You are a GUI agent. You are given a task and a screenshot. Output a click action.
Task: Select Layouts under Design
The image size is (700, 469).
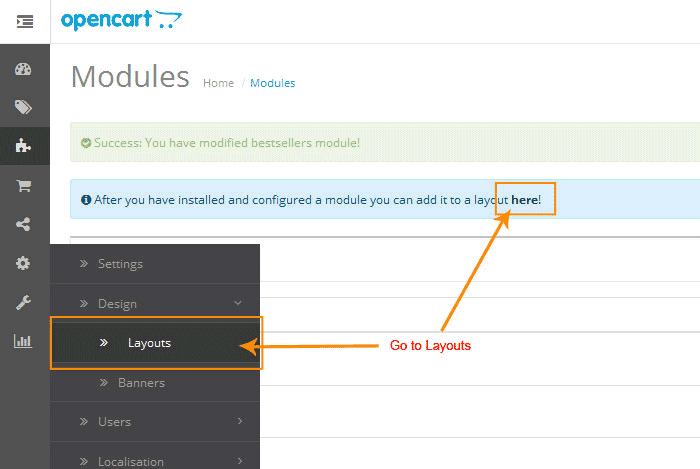(155, 343)
